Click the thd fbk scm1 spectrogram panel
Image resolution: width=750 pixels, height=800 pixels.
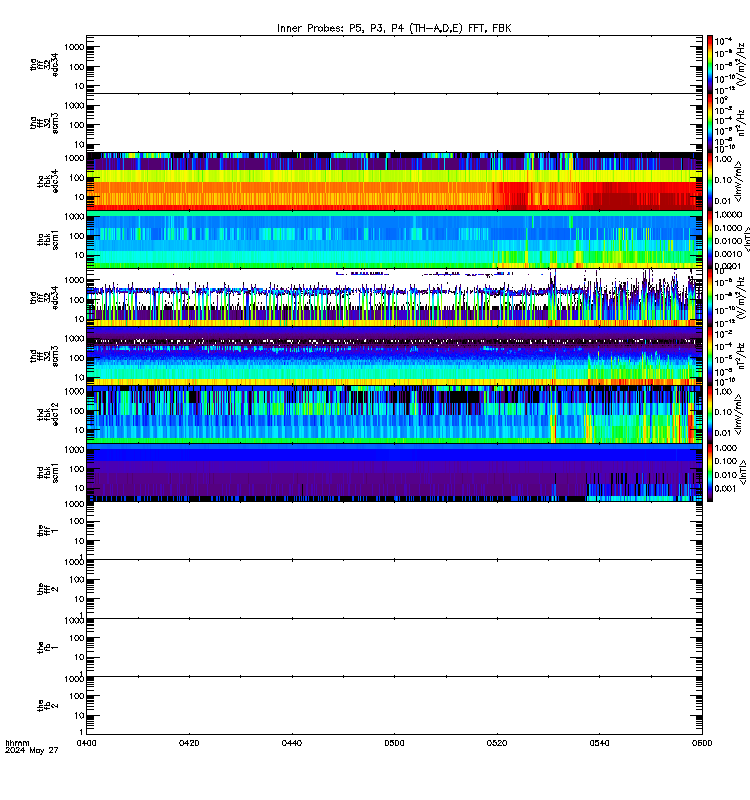(x=394, y=472)
